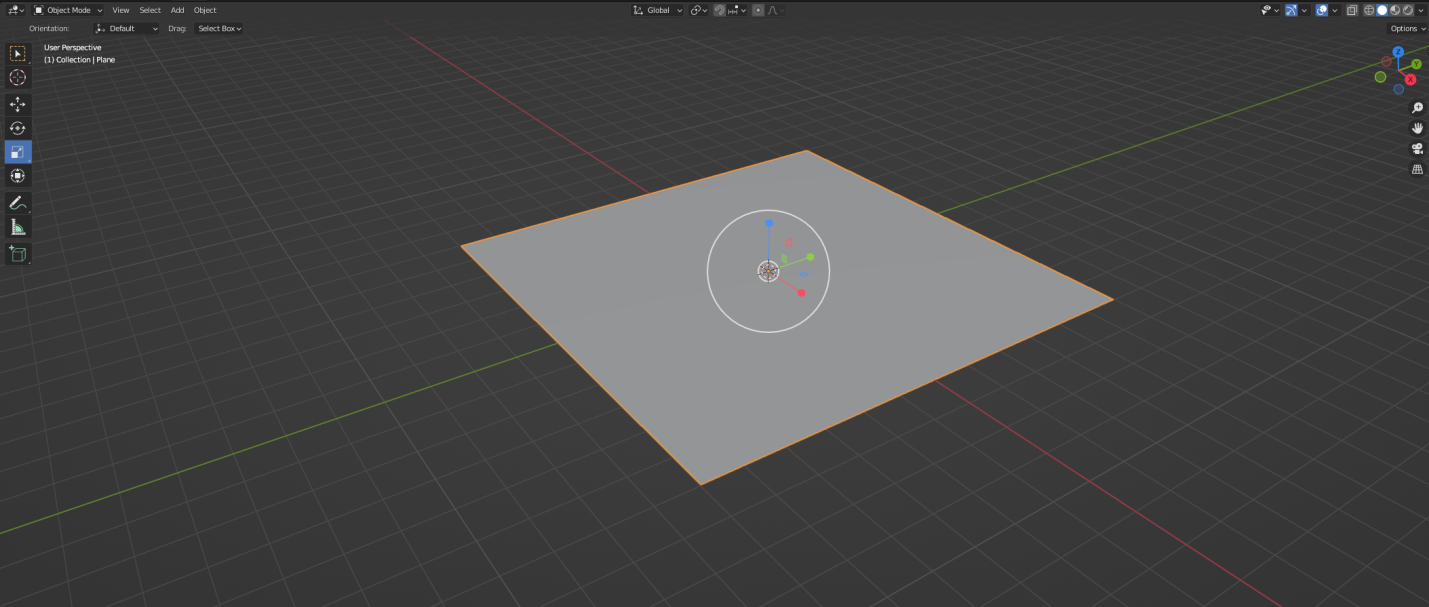This screenshot has height=607, width=1429.
Task: Click blue Z axis on navigation gizmo
Action: click(x=1398, y=52)
